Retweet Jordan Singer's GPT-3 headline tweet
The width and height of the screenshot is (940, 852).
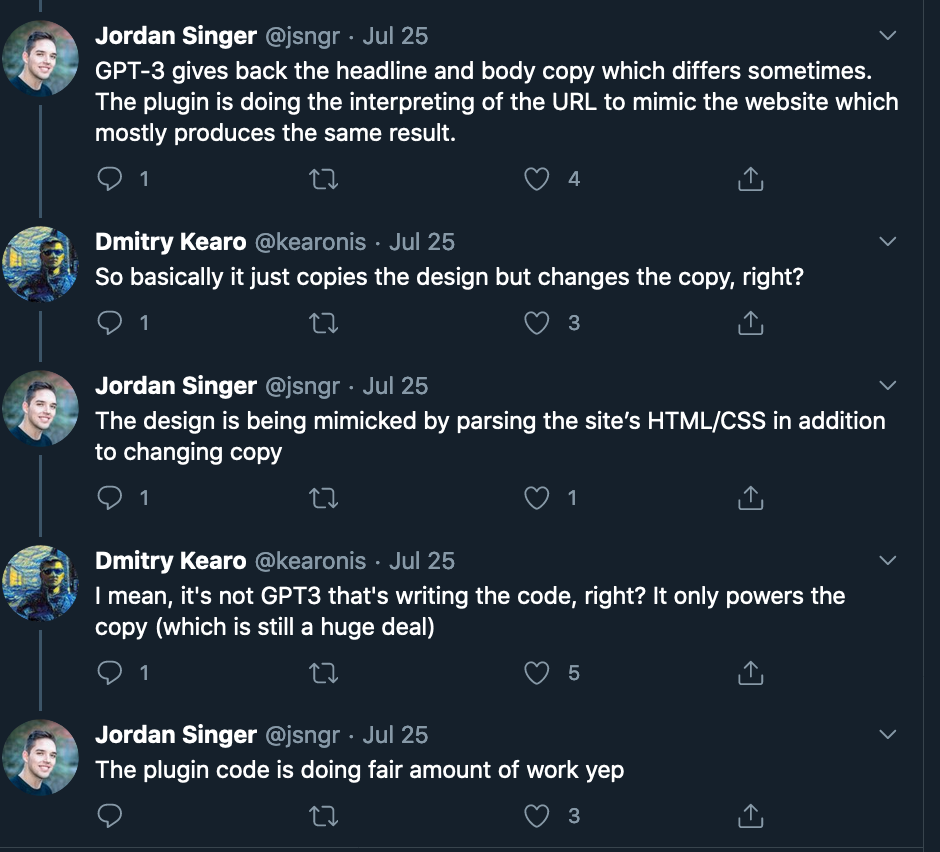(325, 179)
